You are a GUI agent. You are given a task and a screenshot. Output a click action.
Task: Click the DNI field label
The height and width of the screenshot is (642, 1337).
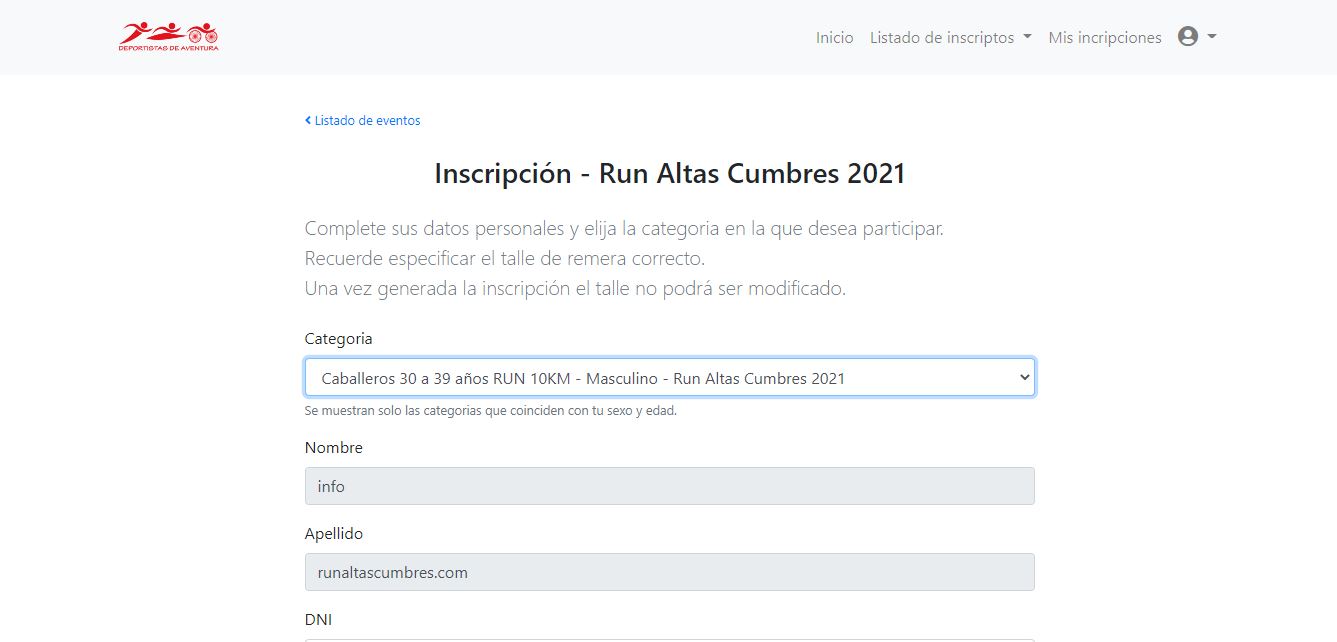point(318,620)
